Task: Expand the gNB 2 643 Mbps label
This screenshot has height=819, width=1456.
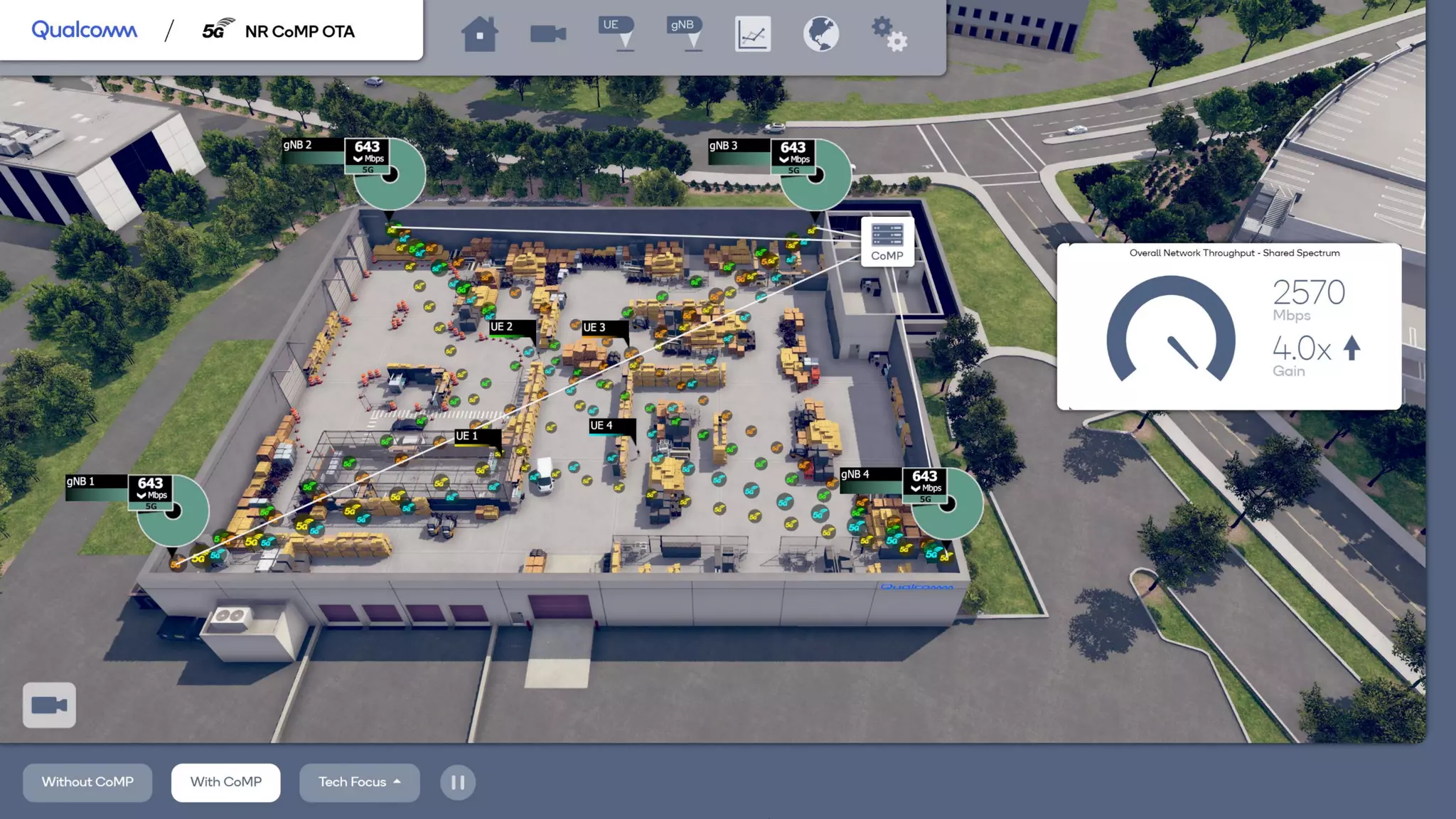Action: pos(367,153)
